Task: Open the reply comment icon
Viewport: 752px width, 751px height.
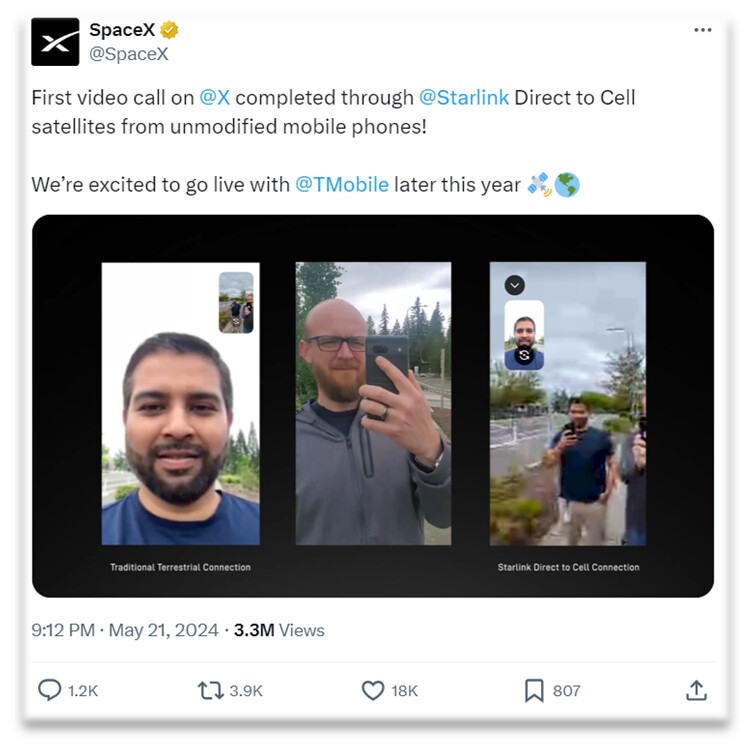Action: [49, 691]
